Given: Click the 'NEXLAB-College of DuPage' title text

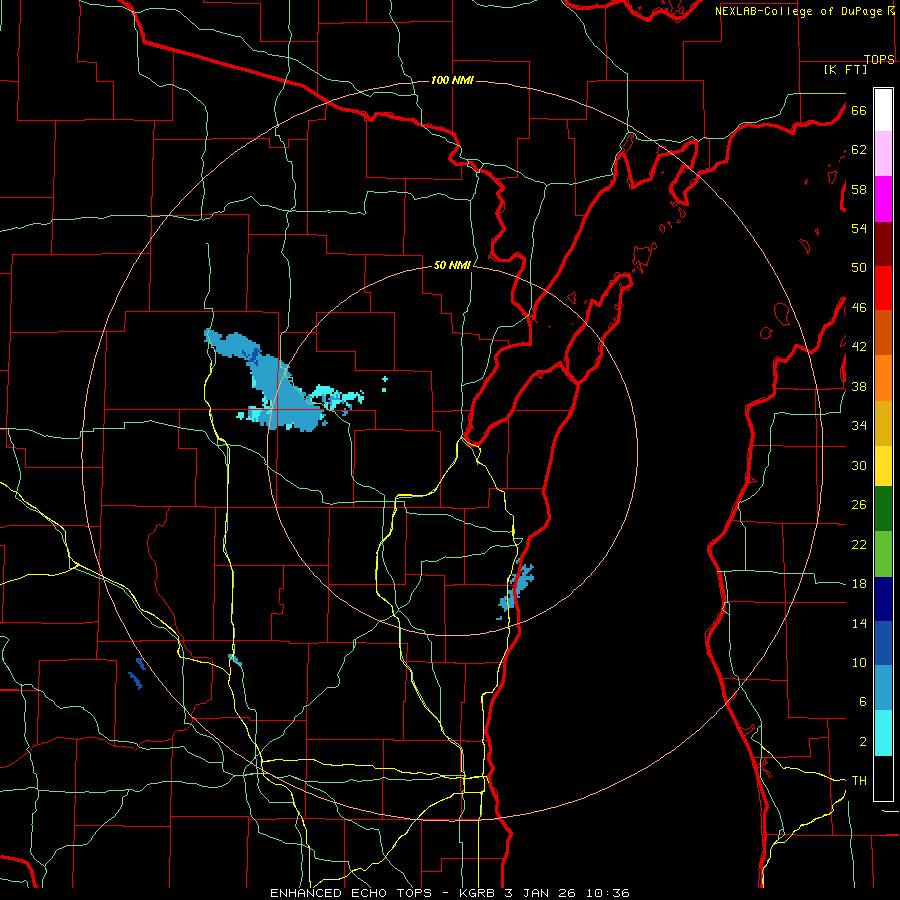Looking at the screenshot, I should click(x=798, y=11).
